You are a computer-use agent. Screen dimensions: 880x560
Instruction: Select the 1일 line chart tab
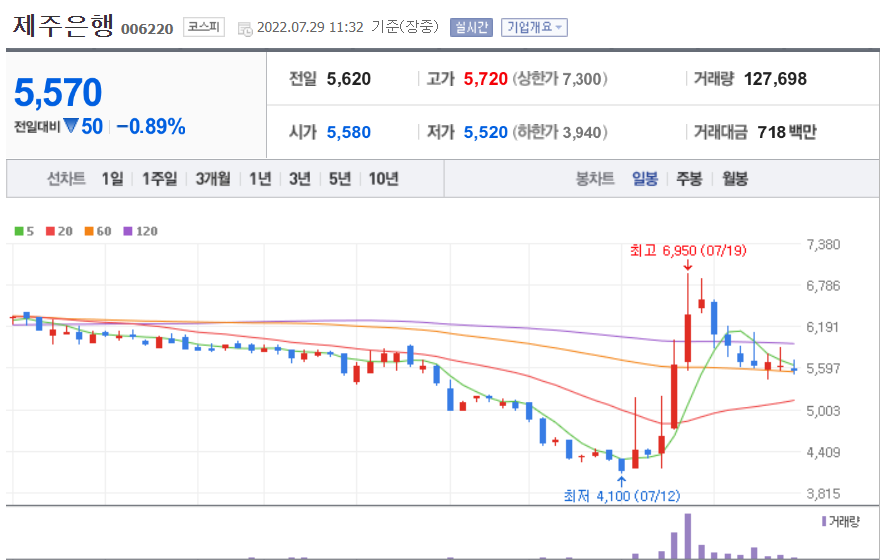pos(112,178)
